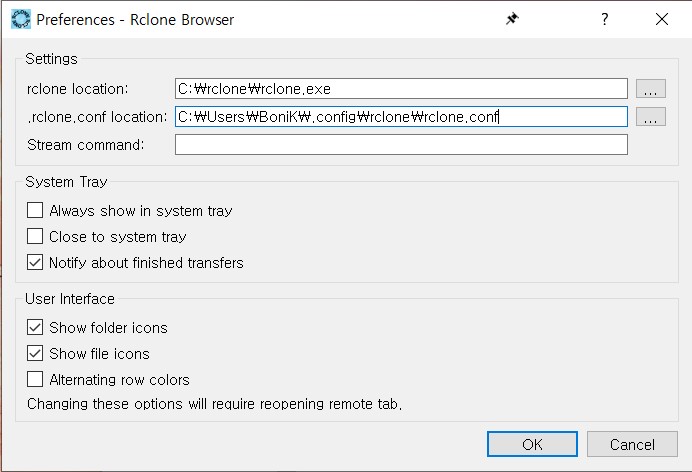Click 'Preferences - Rclone Browser' window title

coord(135,20)
